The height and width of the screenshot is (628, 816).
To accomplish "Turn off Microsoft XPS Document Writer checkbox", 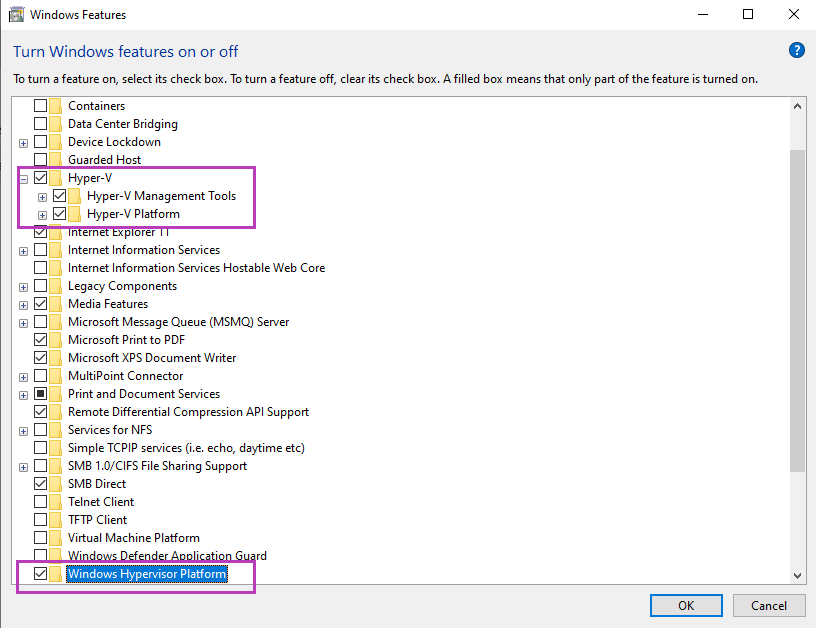I will (x=40, y=358).
